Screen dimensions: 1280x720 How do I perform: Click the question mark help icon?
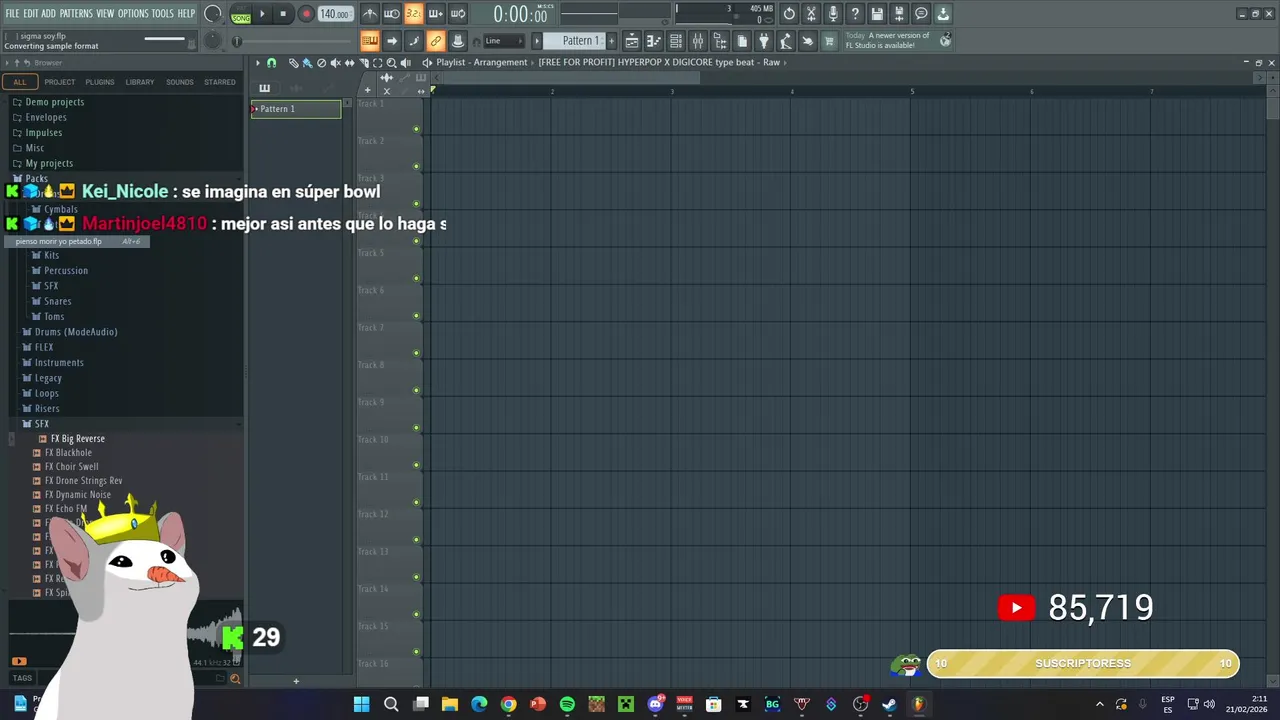(855, 14)
